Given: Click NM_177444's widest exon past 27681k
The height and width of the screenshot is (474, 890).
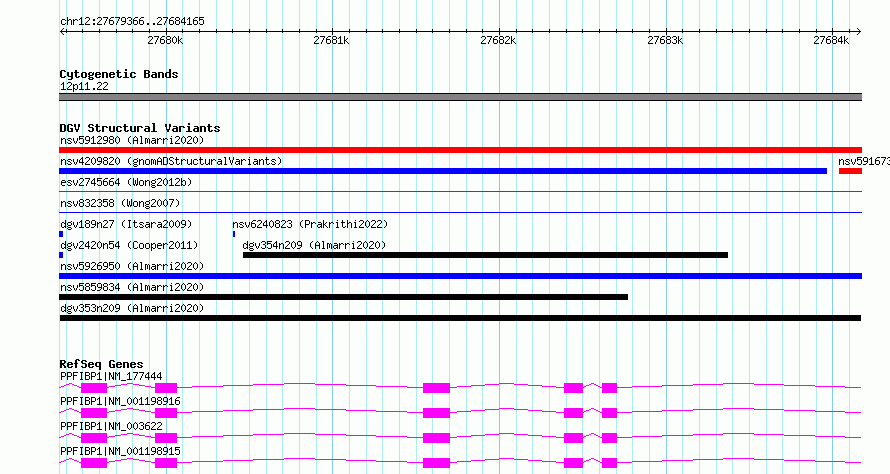Looking at the screenshot, I should tap(436, 388).
